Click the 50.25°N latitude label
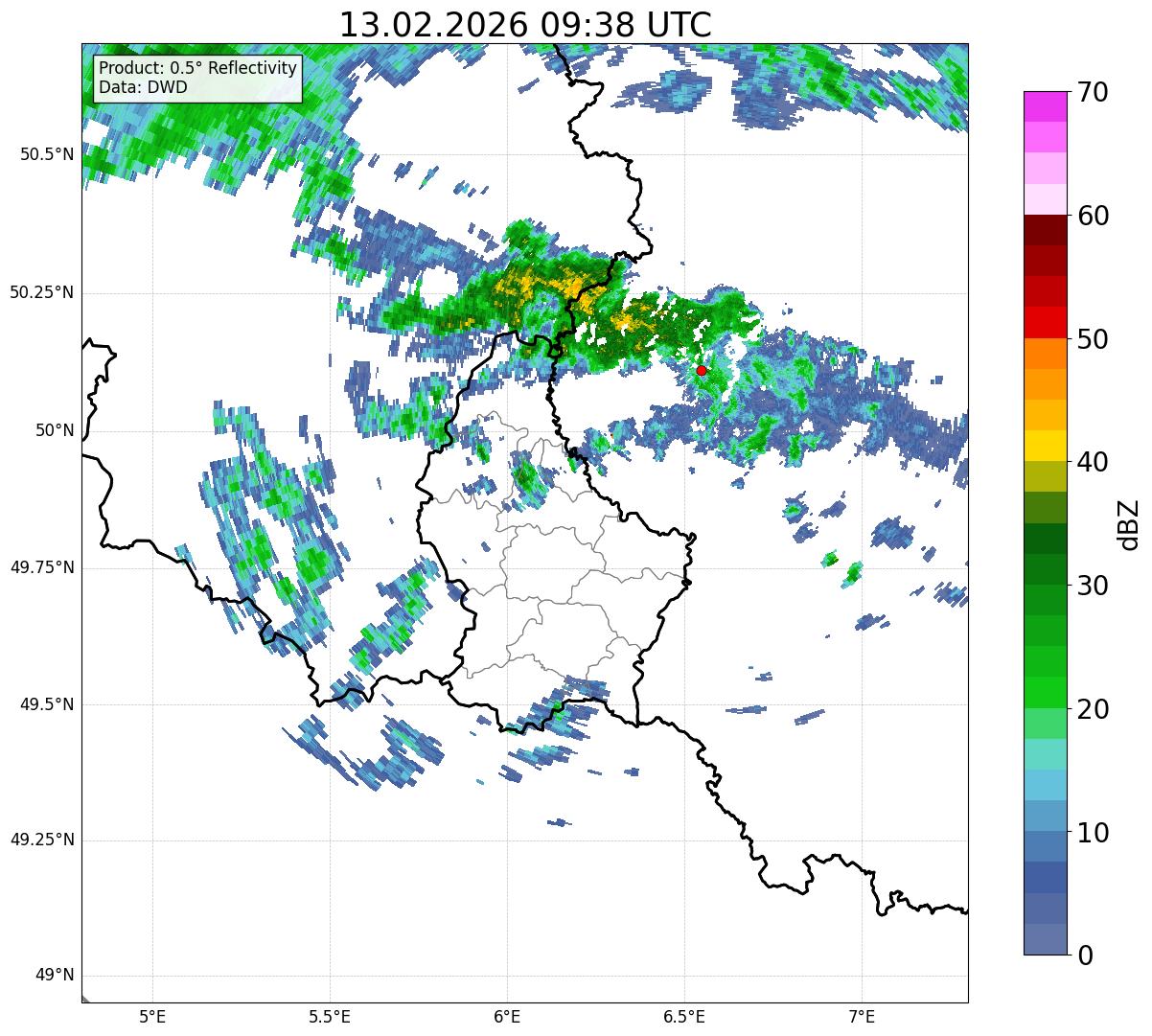1152x1036 pixels. [x=42, y=292]
